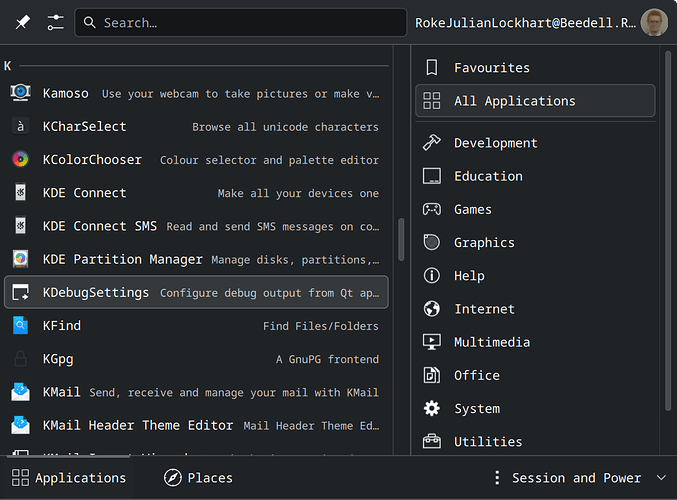
Task: Toggle the pin menu open button
Action: coord(22,22)
